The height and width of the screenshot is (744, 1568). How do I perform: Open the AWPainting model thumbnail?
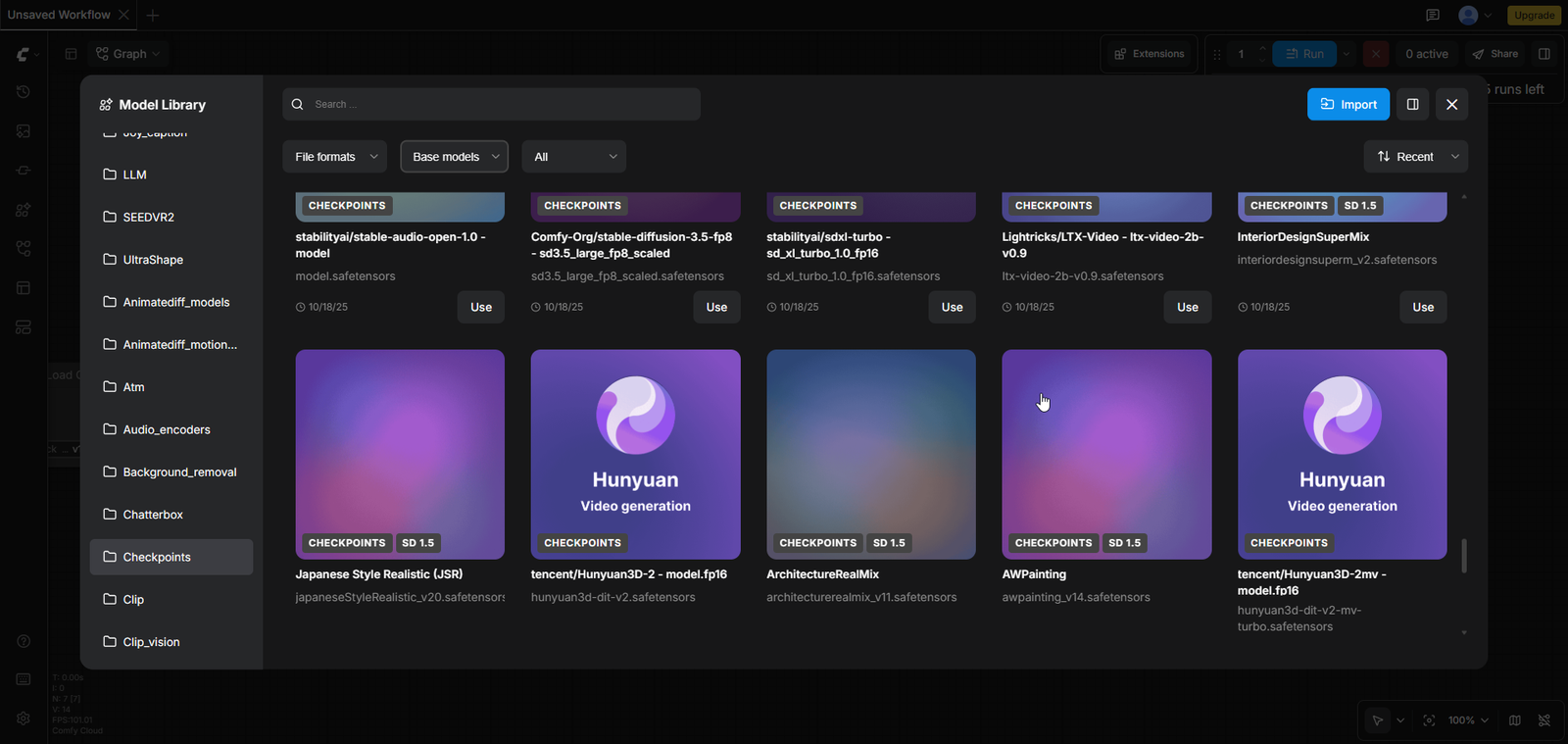pos(1106,455)
